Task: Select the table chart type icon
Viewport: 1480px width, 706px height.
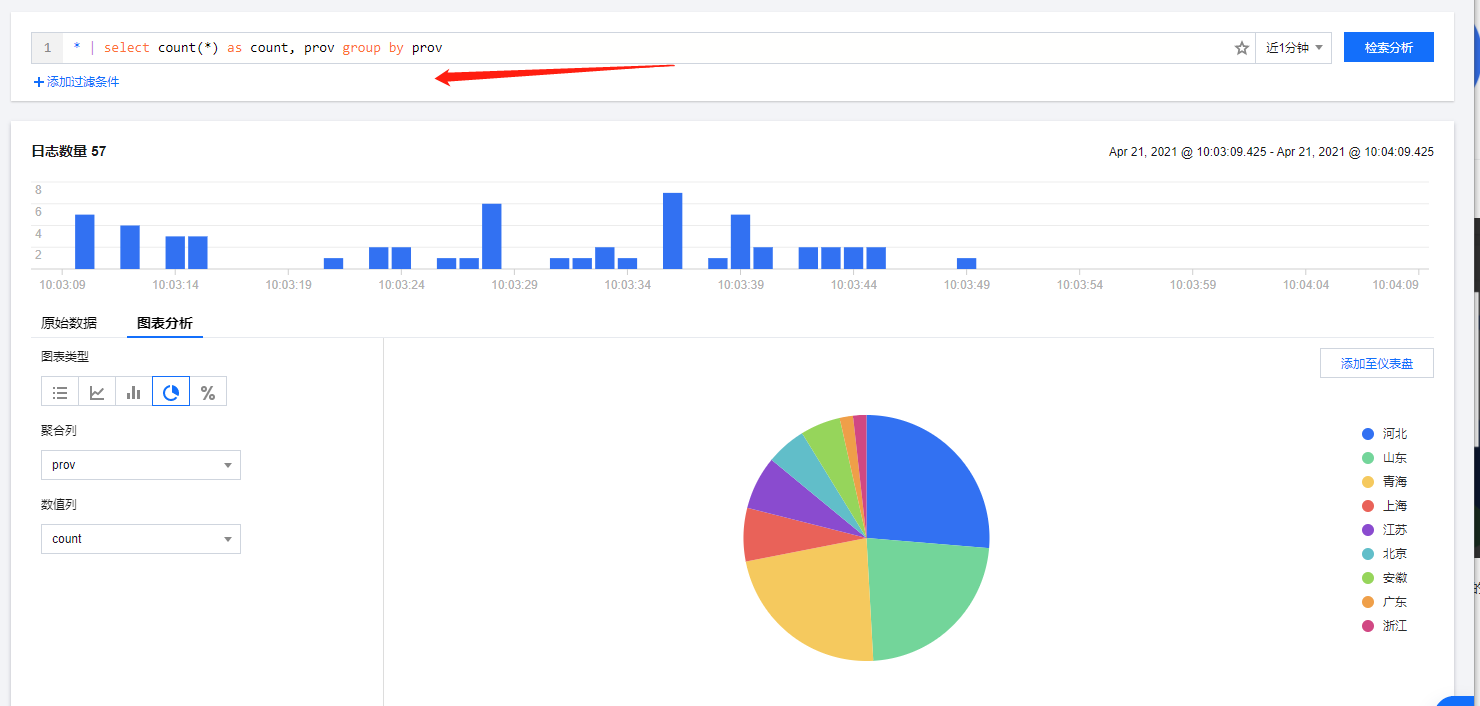Action: 60,392
